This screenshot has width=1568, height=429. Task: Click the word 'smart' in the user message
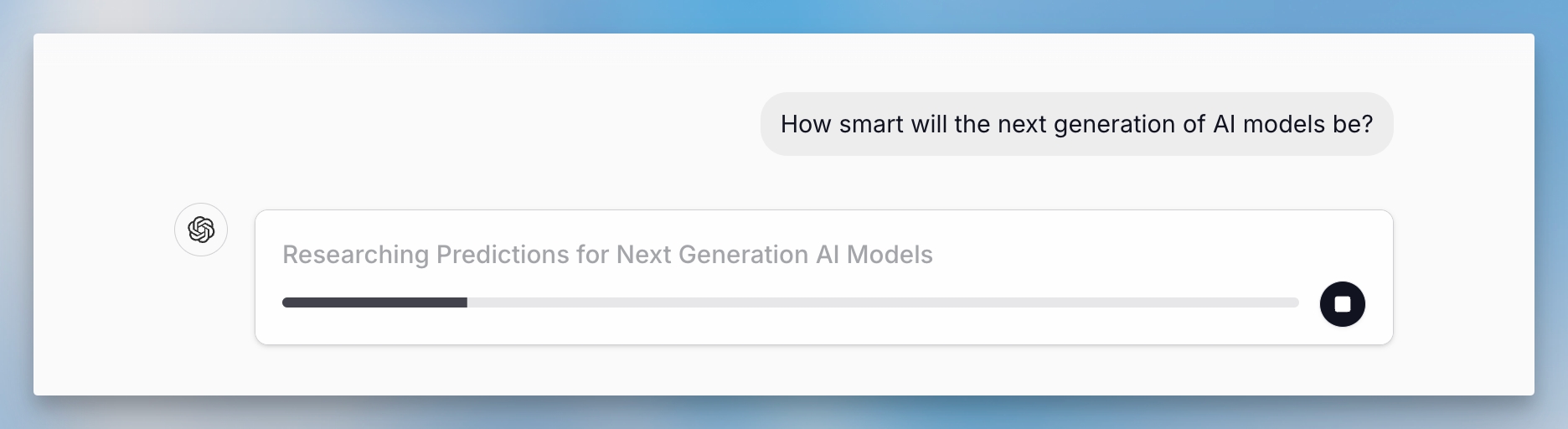coord(870,124)
